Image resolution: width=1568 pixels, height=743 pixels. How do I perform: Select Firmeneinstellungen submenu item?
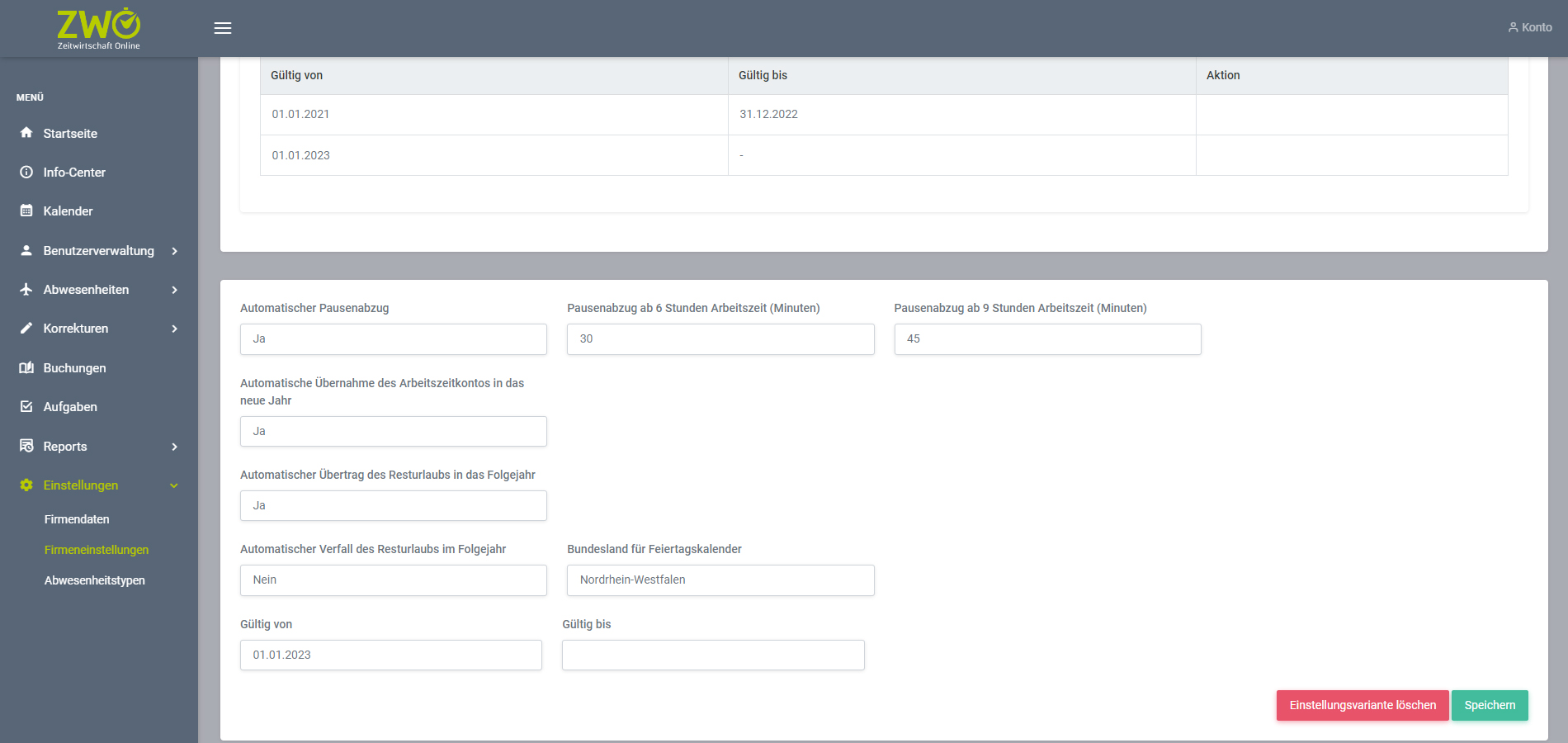(97, 550)
